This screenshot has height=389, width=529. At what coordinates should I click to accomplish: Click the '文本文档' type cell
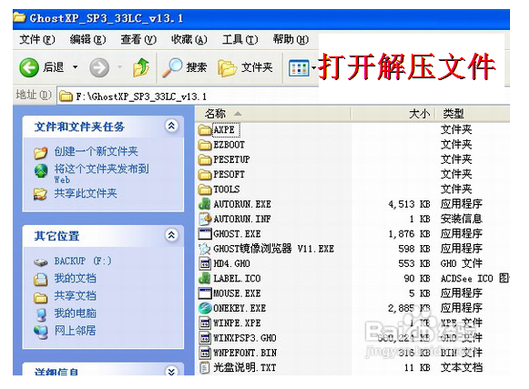(461, 367)
